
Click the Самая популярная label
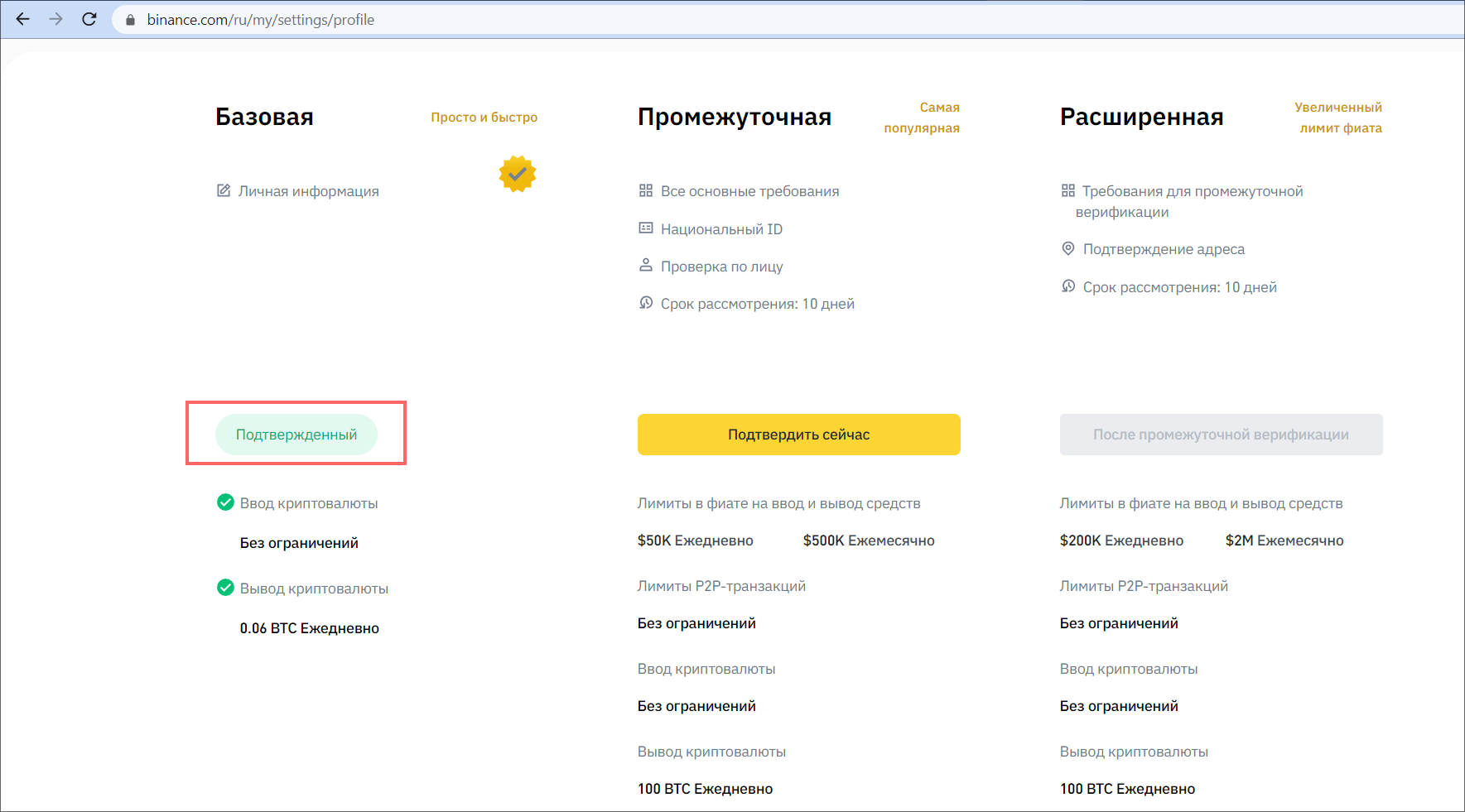(x=922, y=118)
